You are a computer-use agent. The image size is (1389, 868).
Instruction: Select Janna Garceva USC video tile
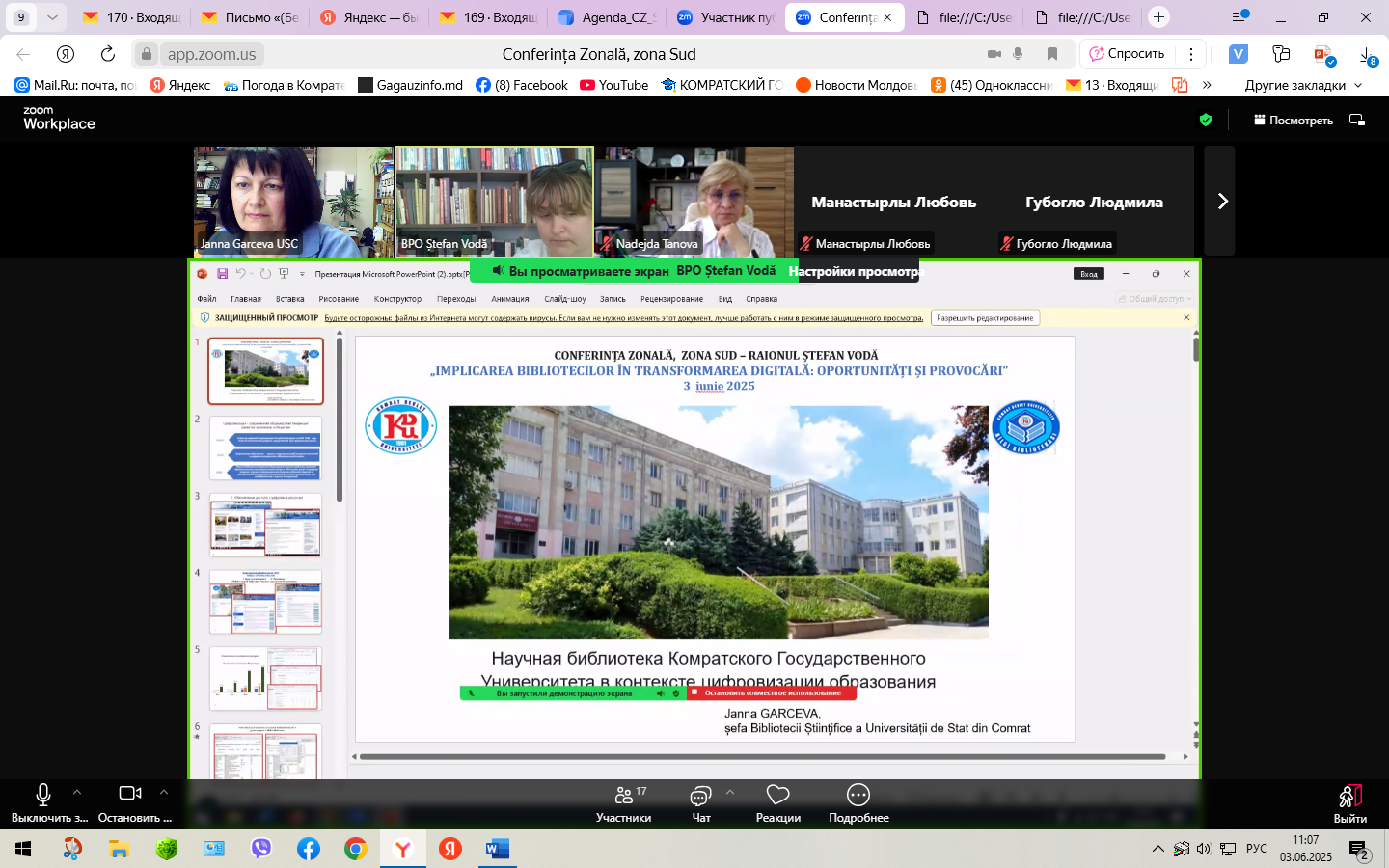pyautogui.click(x=293, y=202)
